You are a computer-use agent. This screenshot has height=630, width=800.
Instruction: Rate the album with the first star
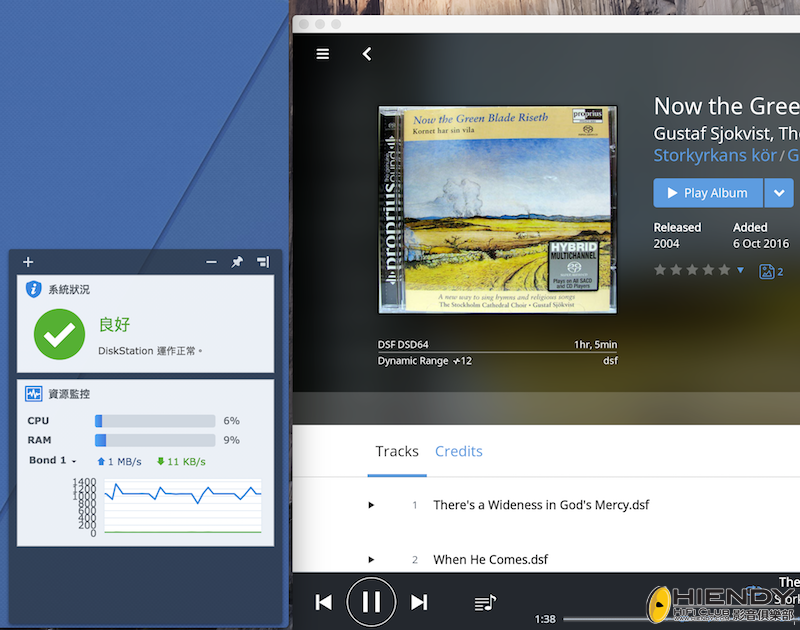point(660,270)
